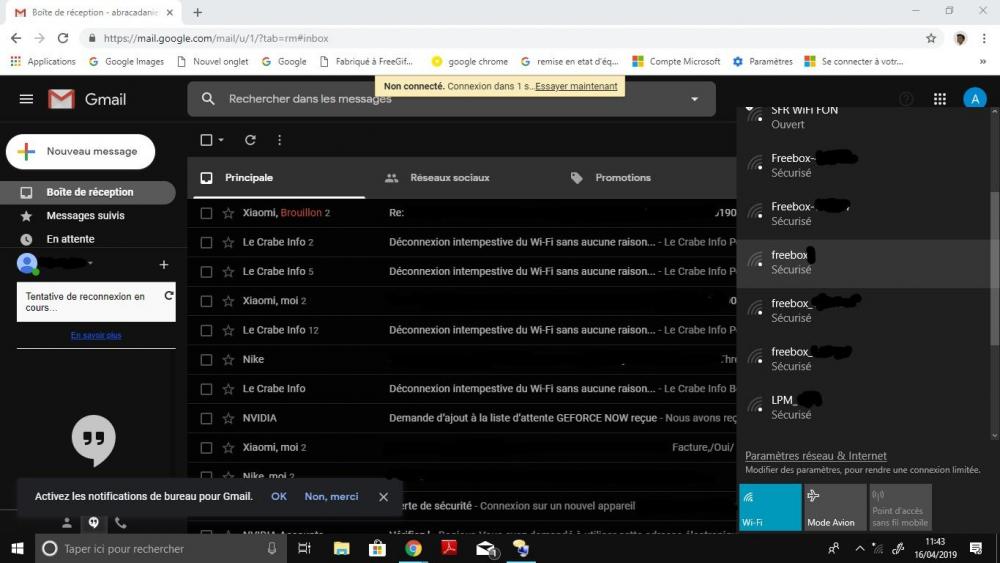Open the Gmail main menu hamburger icon

pyautogui.click(x=26, y=99)
